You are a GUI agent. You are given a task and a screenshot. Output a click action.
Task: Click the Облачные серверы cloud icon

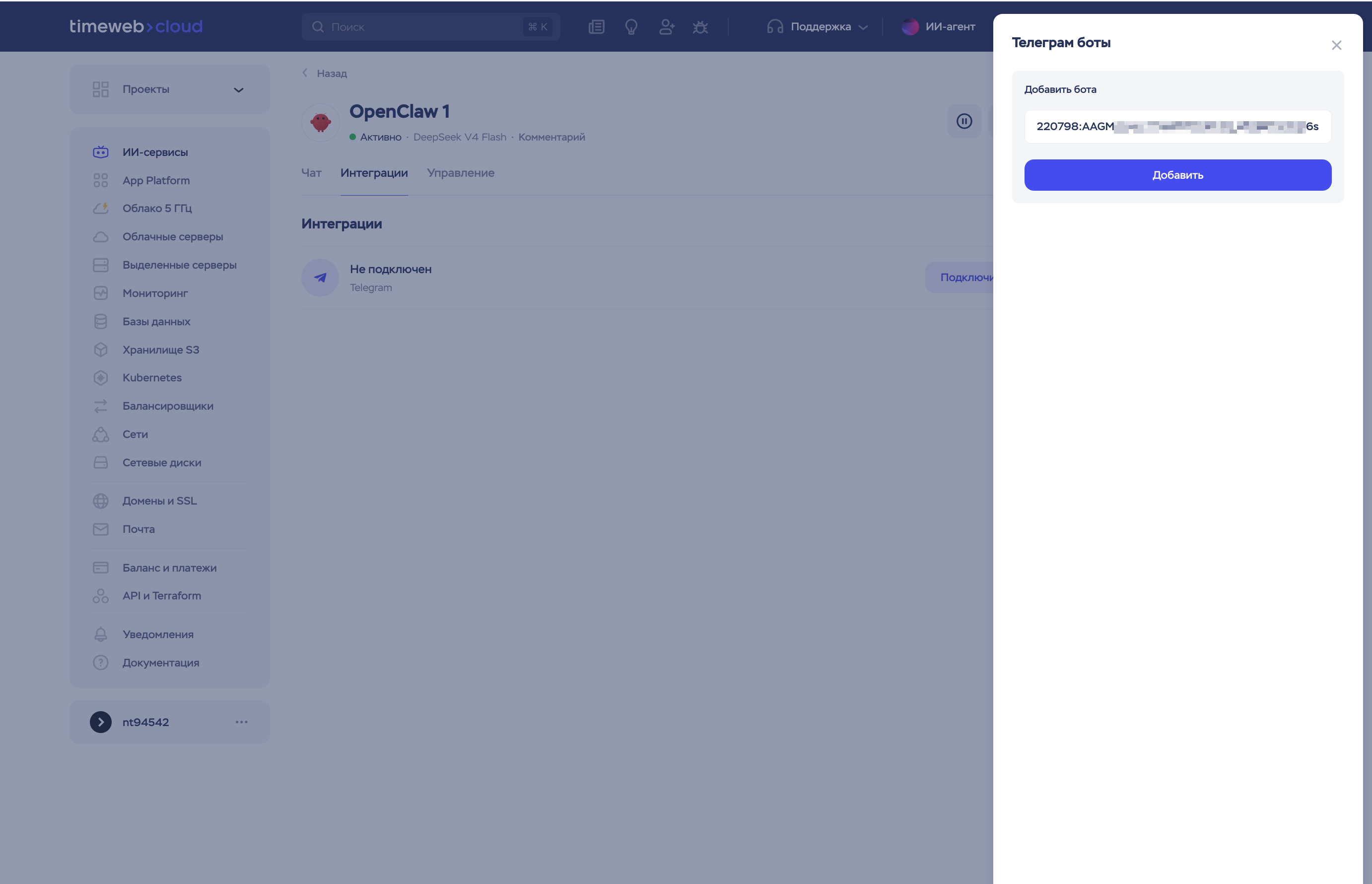pyautogui.click(x=101, y=236)
